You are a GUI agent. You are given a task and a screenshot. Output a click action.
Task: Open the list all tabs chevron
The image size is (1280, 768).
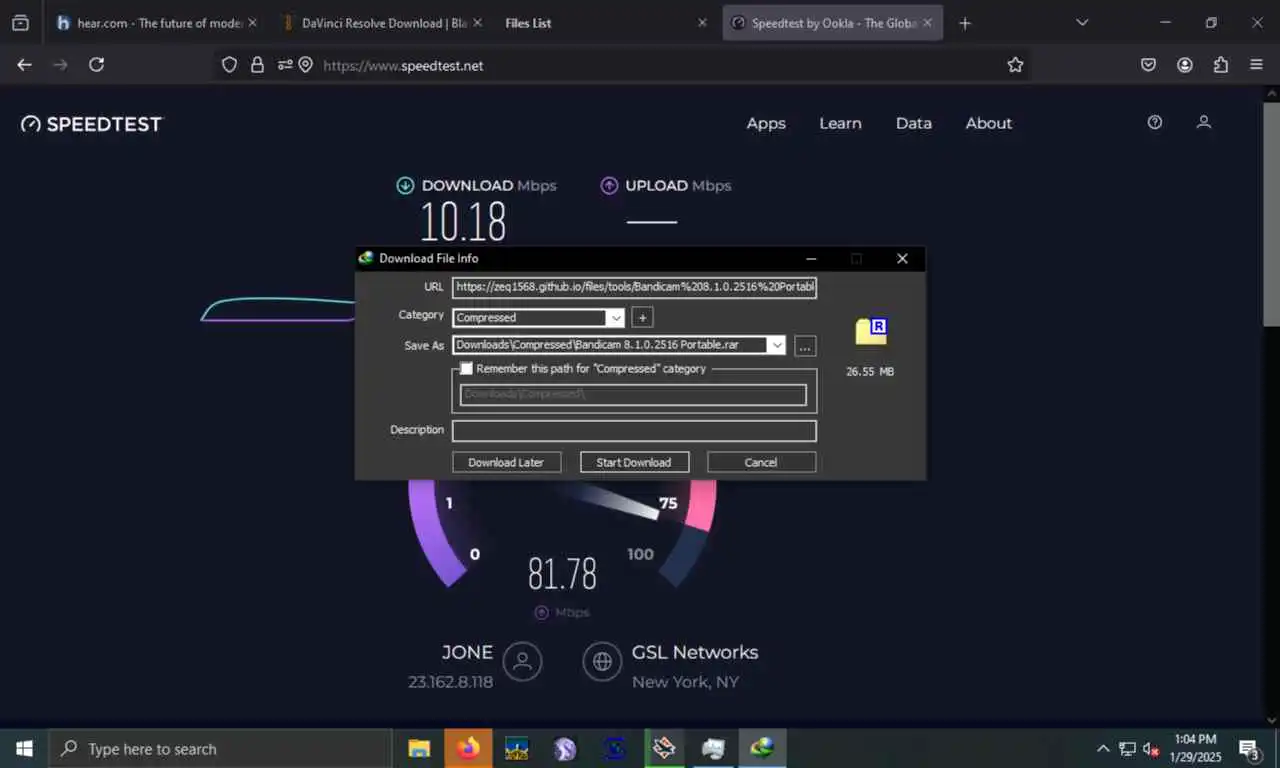[1082, 22]
